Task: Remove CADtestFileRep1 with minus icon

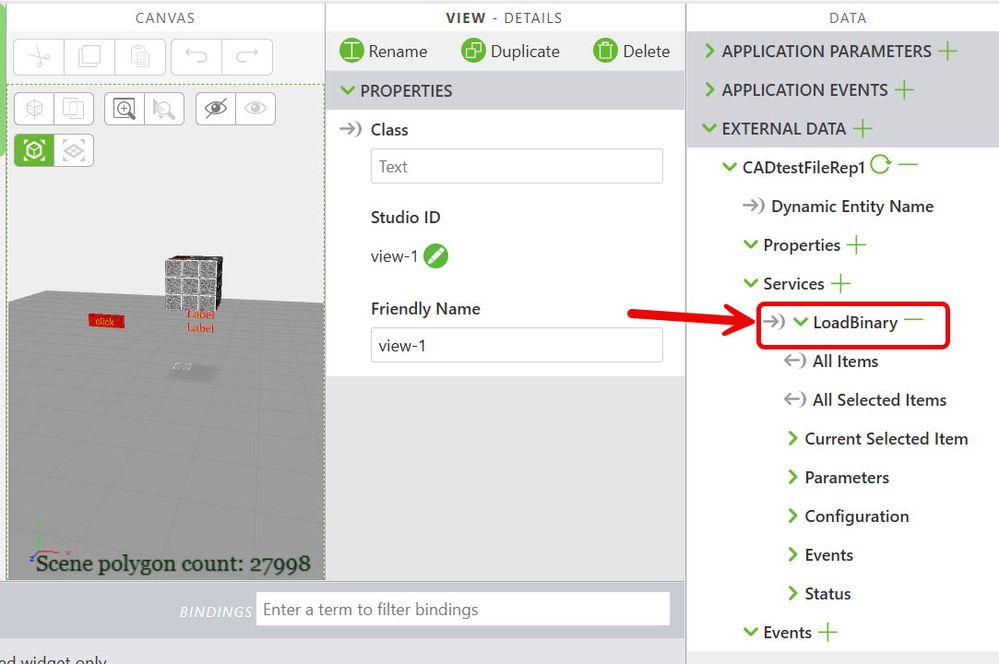Action: pyautogui.click(x=908, y=165)
